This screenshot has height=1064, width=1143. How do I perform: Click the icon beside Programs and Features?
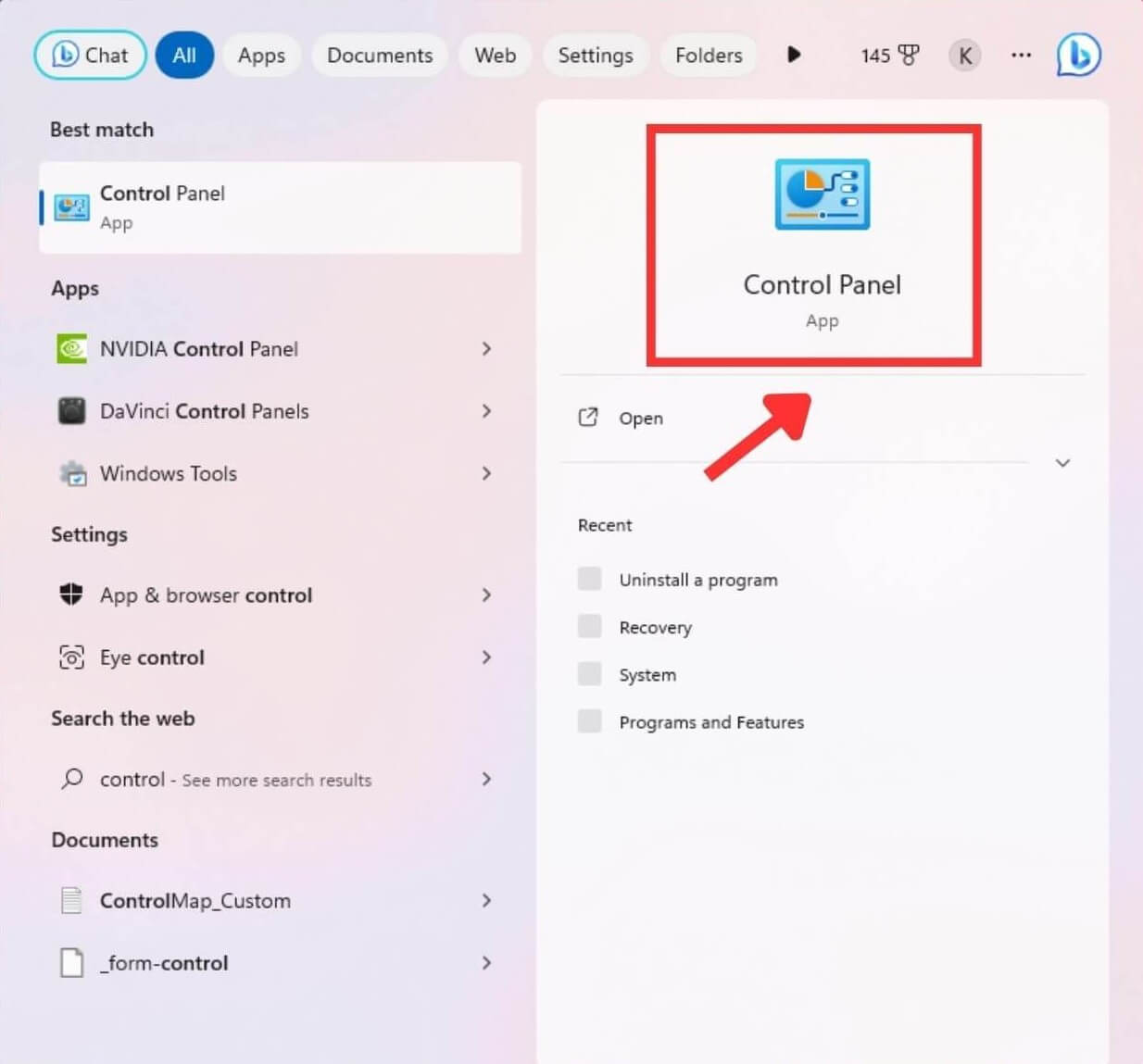click(x=589, y=720)
